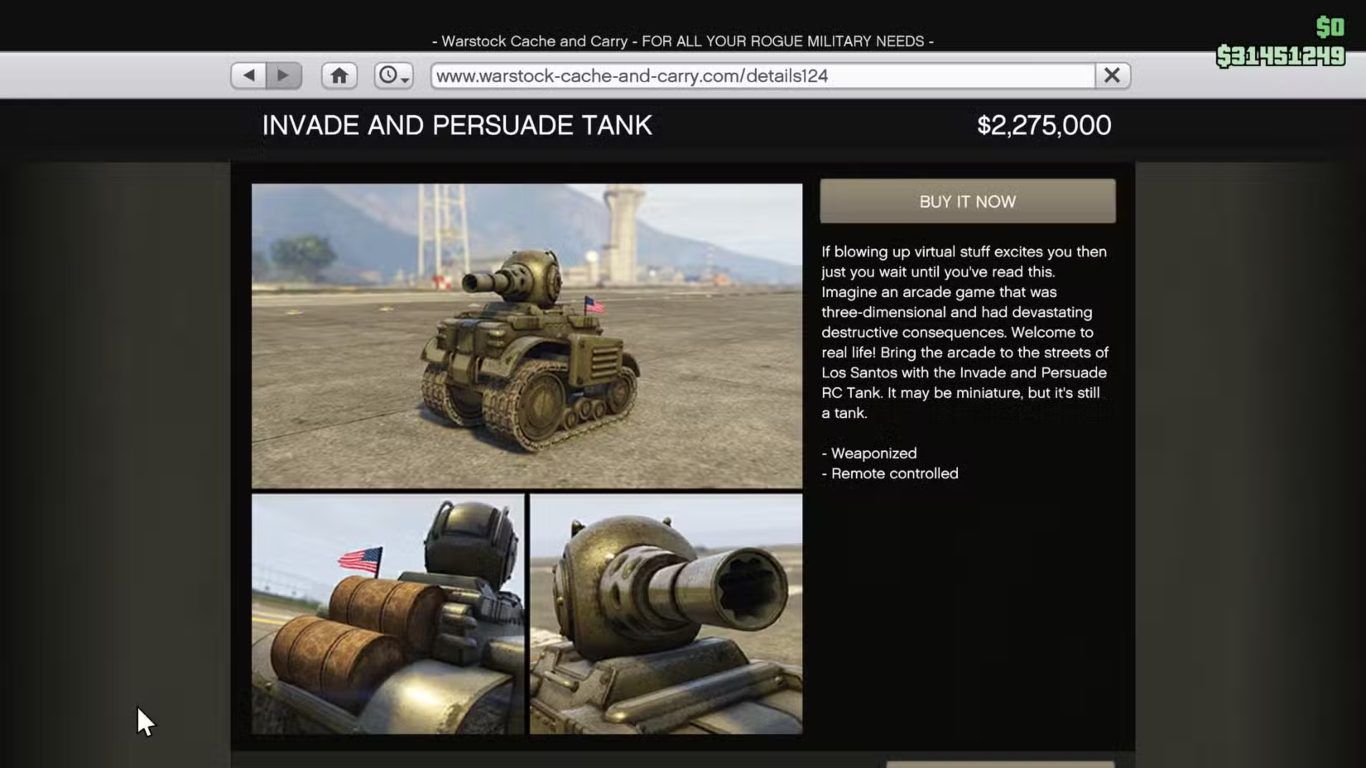Select the large tank preview image

coord(526,335)
